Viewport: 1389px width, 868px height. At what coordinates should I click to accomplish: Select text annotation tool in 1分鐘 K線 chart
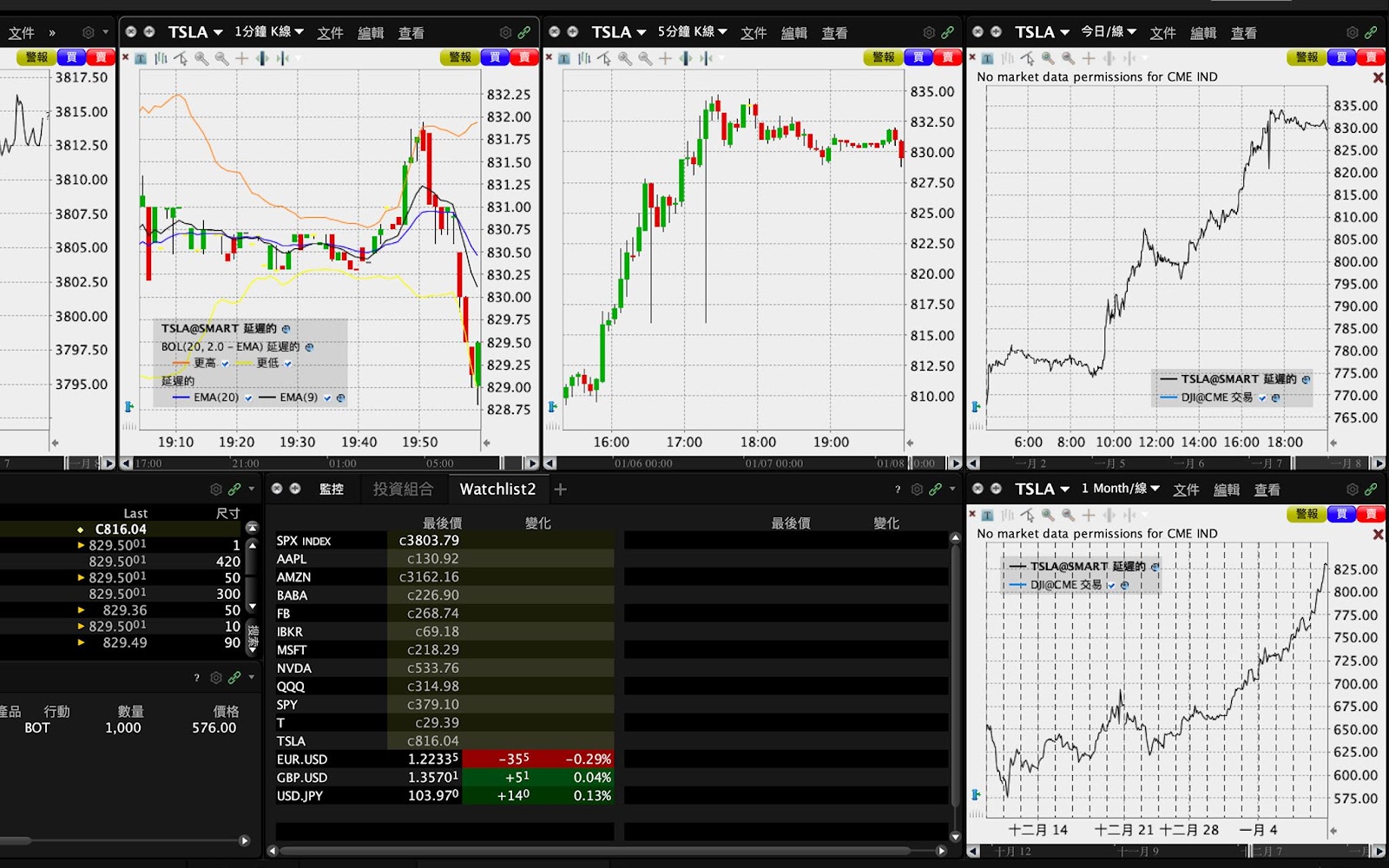141,58
